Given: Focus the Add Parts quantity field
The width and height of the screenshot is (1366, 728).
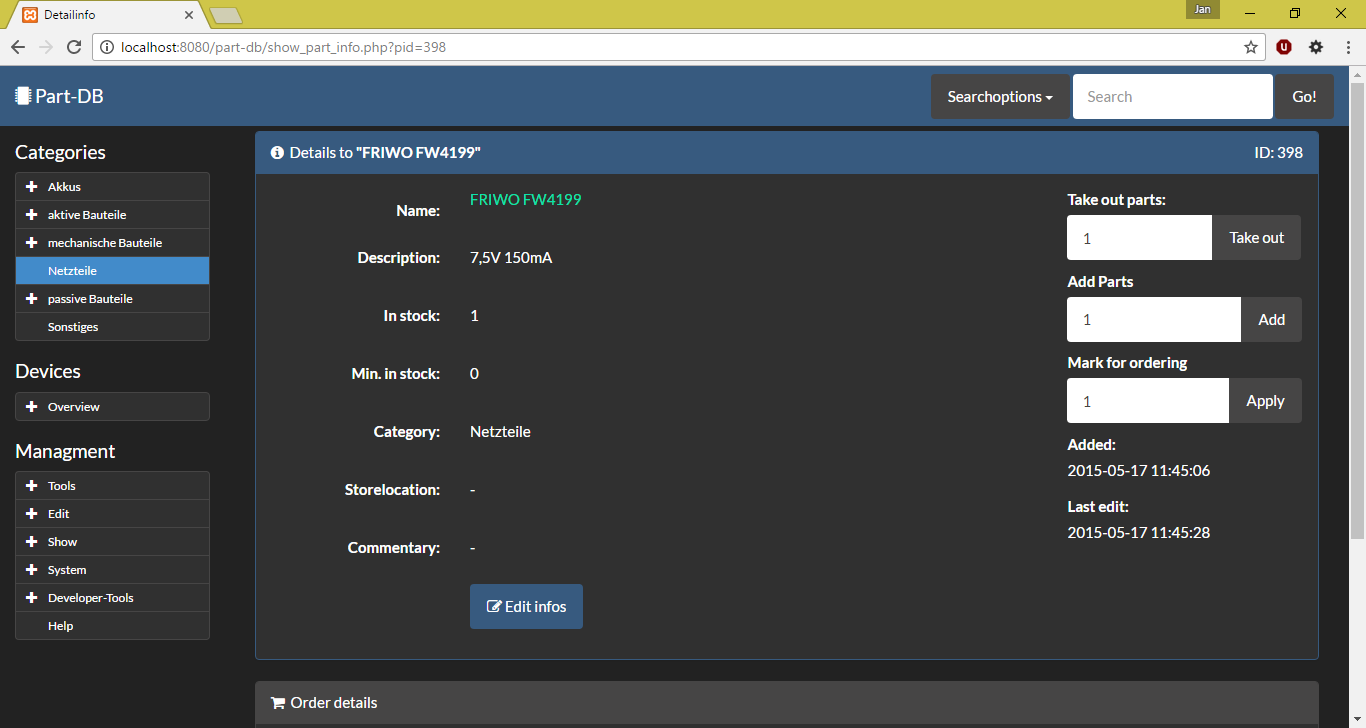Looking at the screenshot, I should pos(1154,320).
